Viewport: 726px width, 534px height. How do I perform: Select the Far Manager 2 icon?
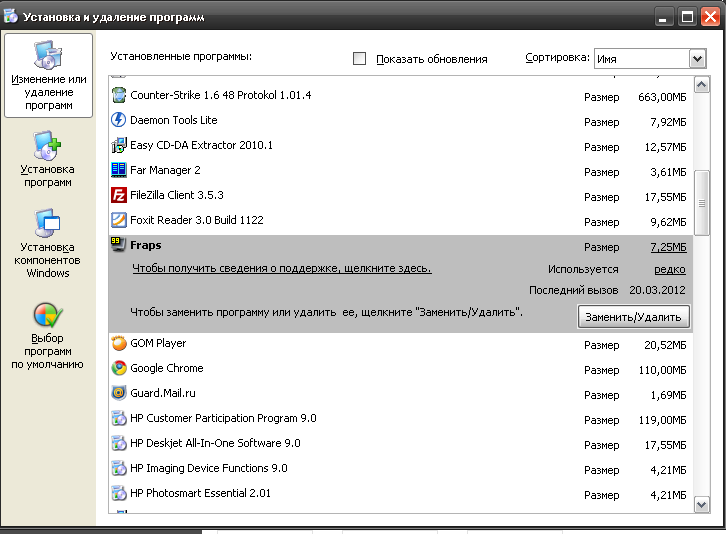point(119,170)
